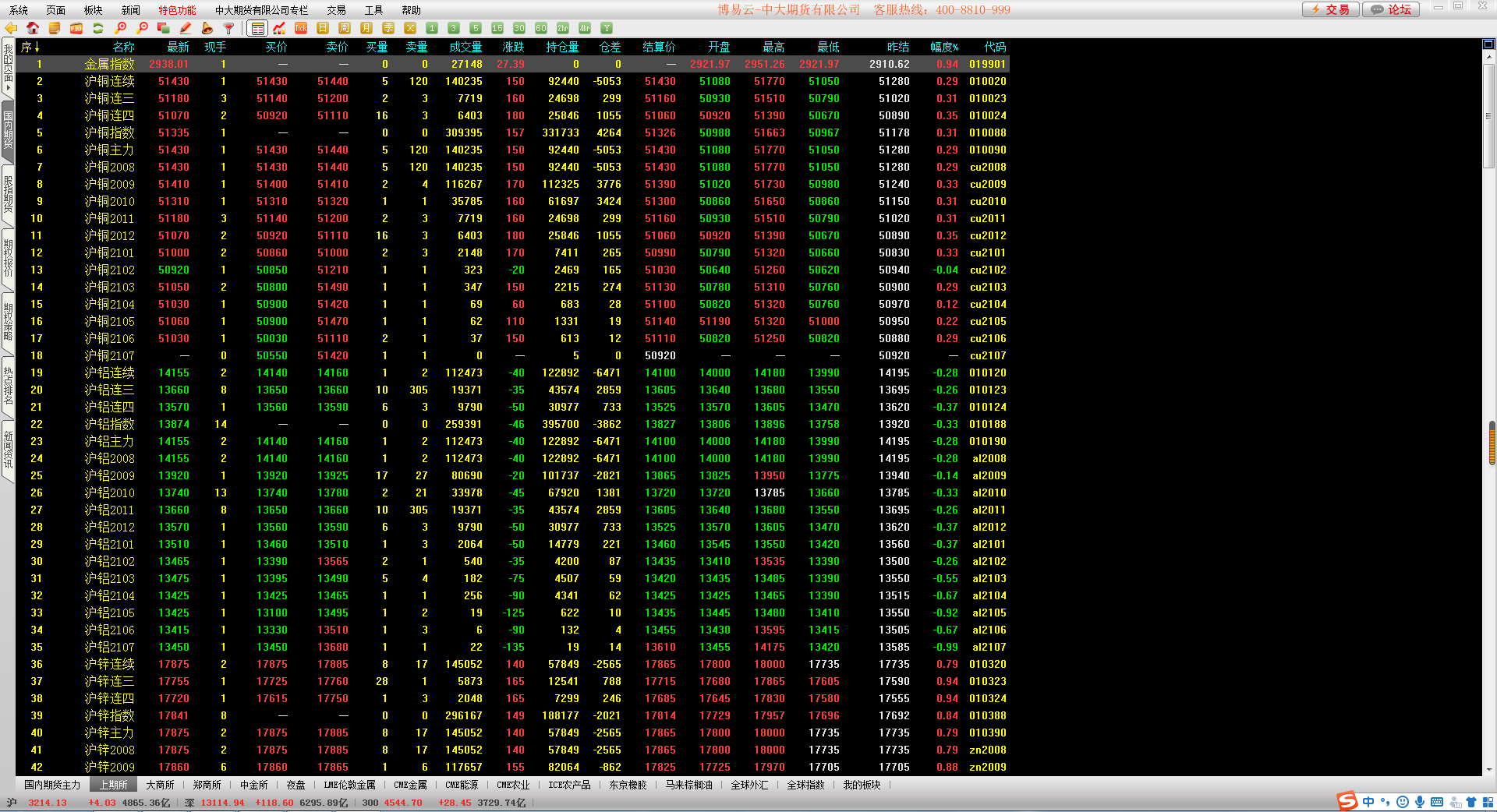This screenshot has width=1497, height=812.
Task: Open Sogou emoji panel
Action: [x=1403, y=802]
